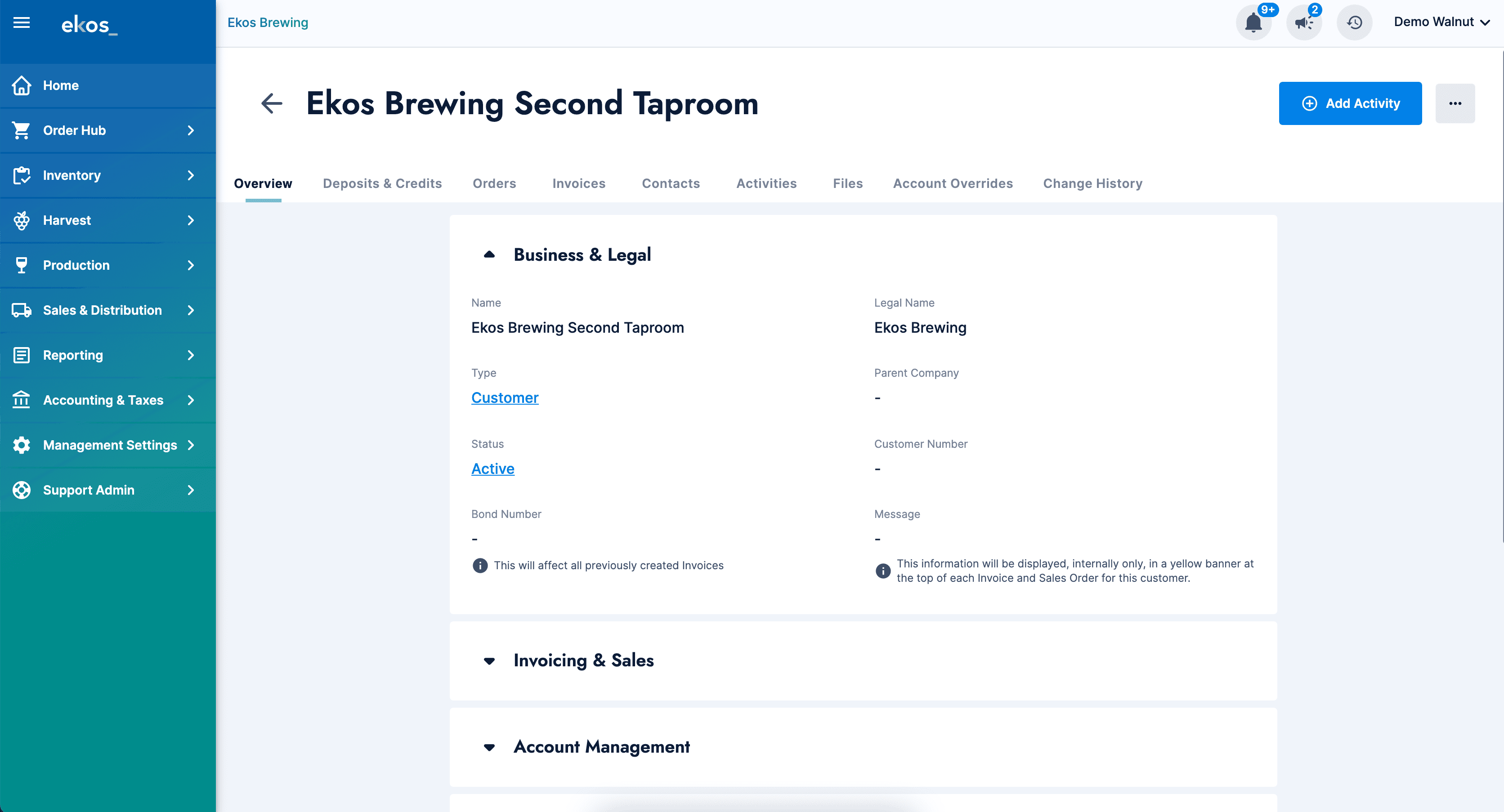This screenshot has height=812, width=1504.
Task: Expand Harvest submenu chevron
Action: (x=191, y=220)
